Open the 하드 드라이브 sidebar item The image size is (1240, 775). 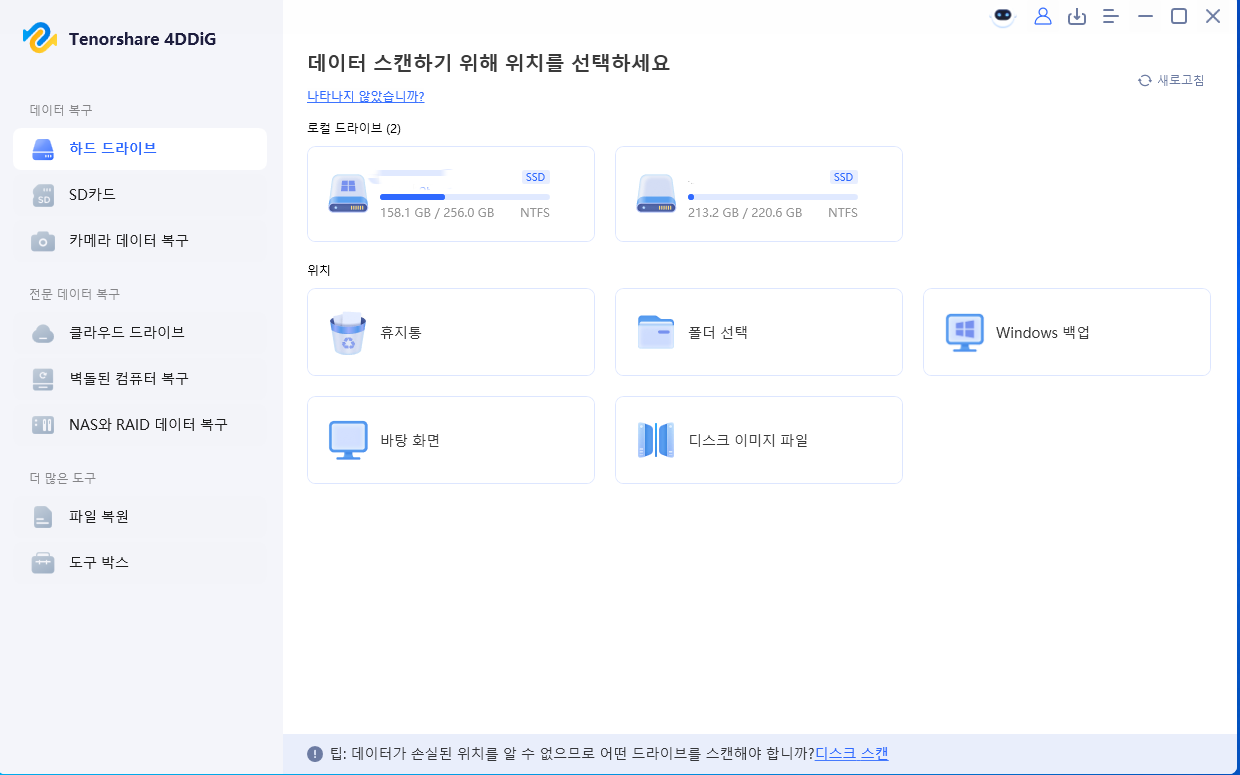click(140, 149)
